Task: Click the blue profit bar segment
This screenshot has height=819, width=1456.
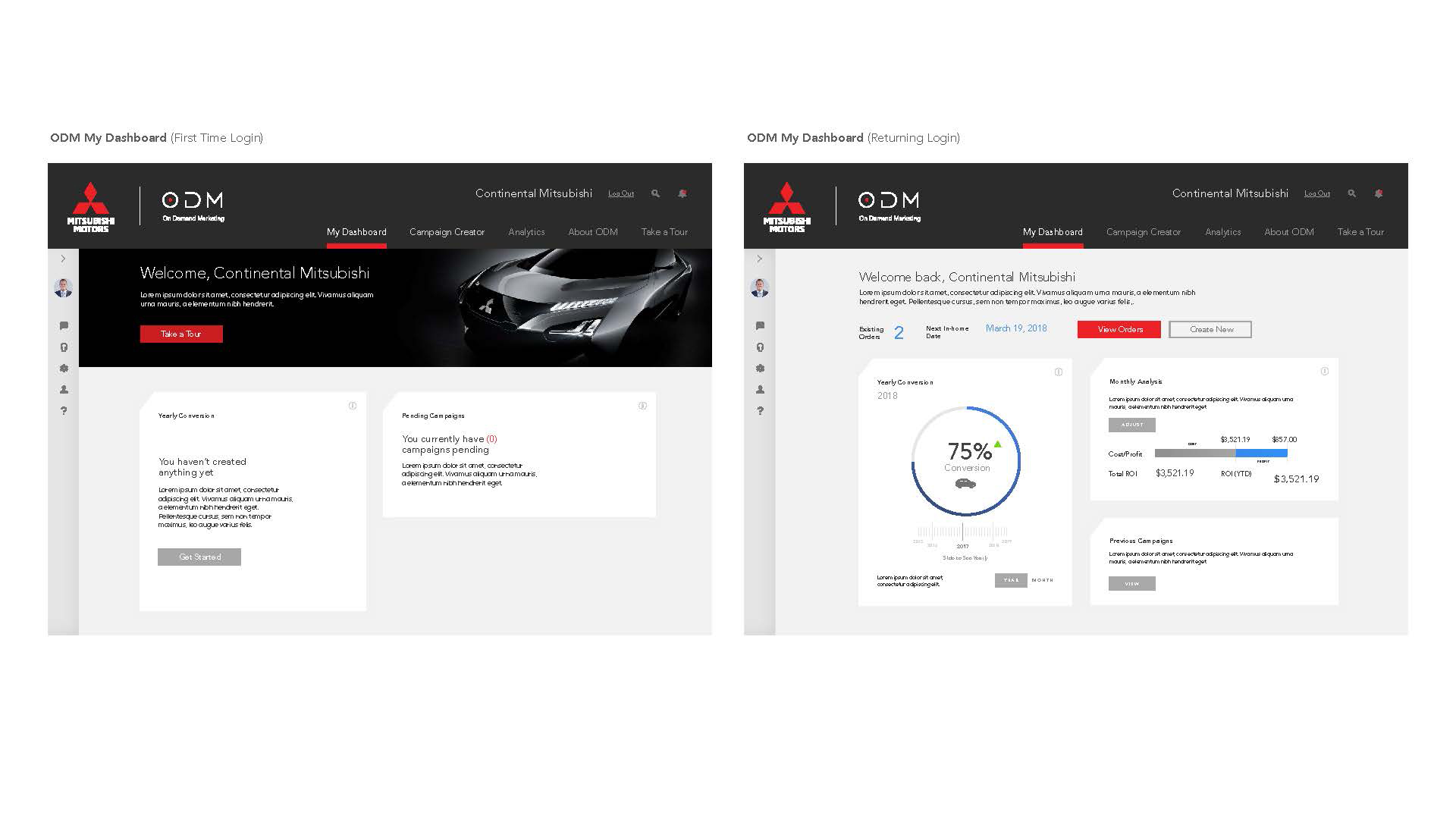Action: (x=1262, y=453)
